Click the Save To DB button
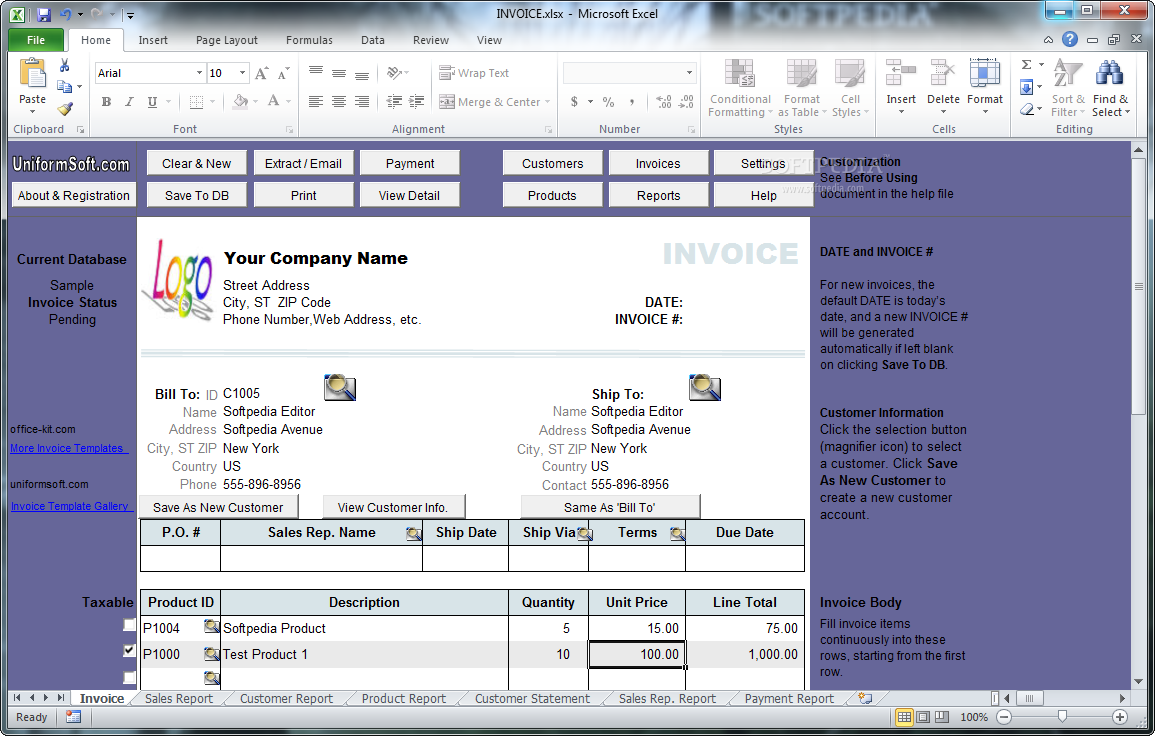The image size is (1155, 736). pos(197,195)
